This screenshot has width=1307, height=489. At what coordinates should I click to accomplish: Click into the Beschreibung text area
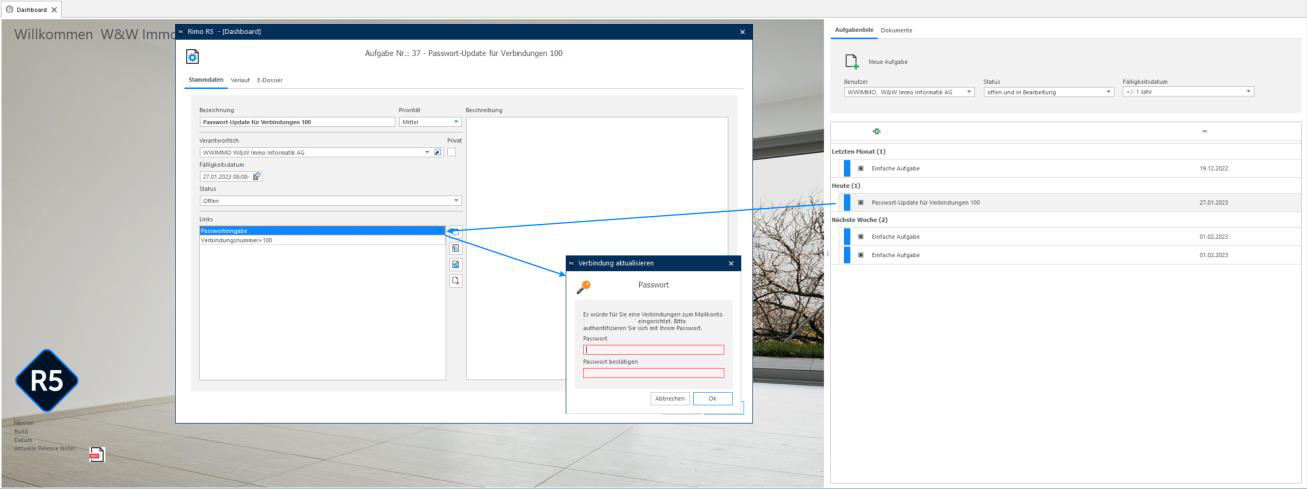(x=597, y=248)
